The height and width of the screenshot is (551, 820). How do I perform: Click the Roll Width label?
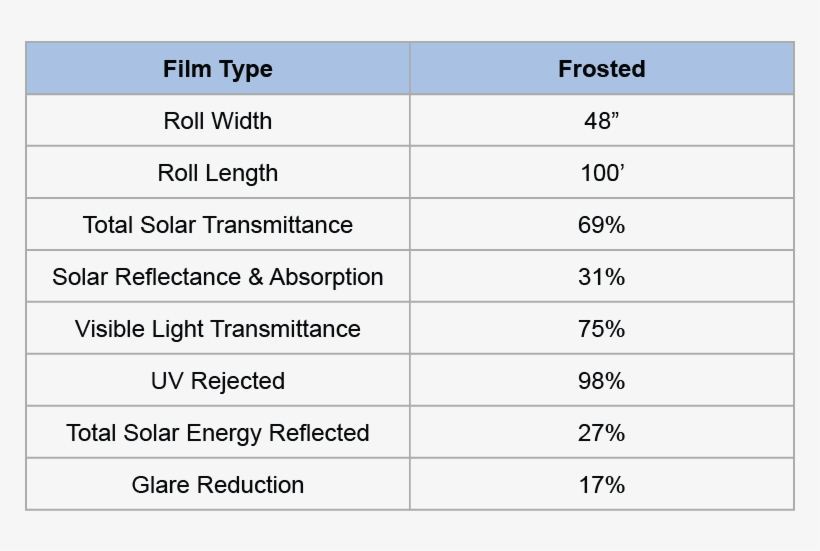[x=218, y=121]
